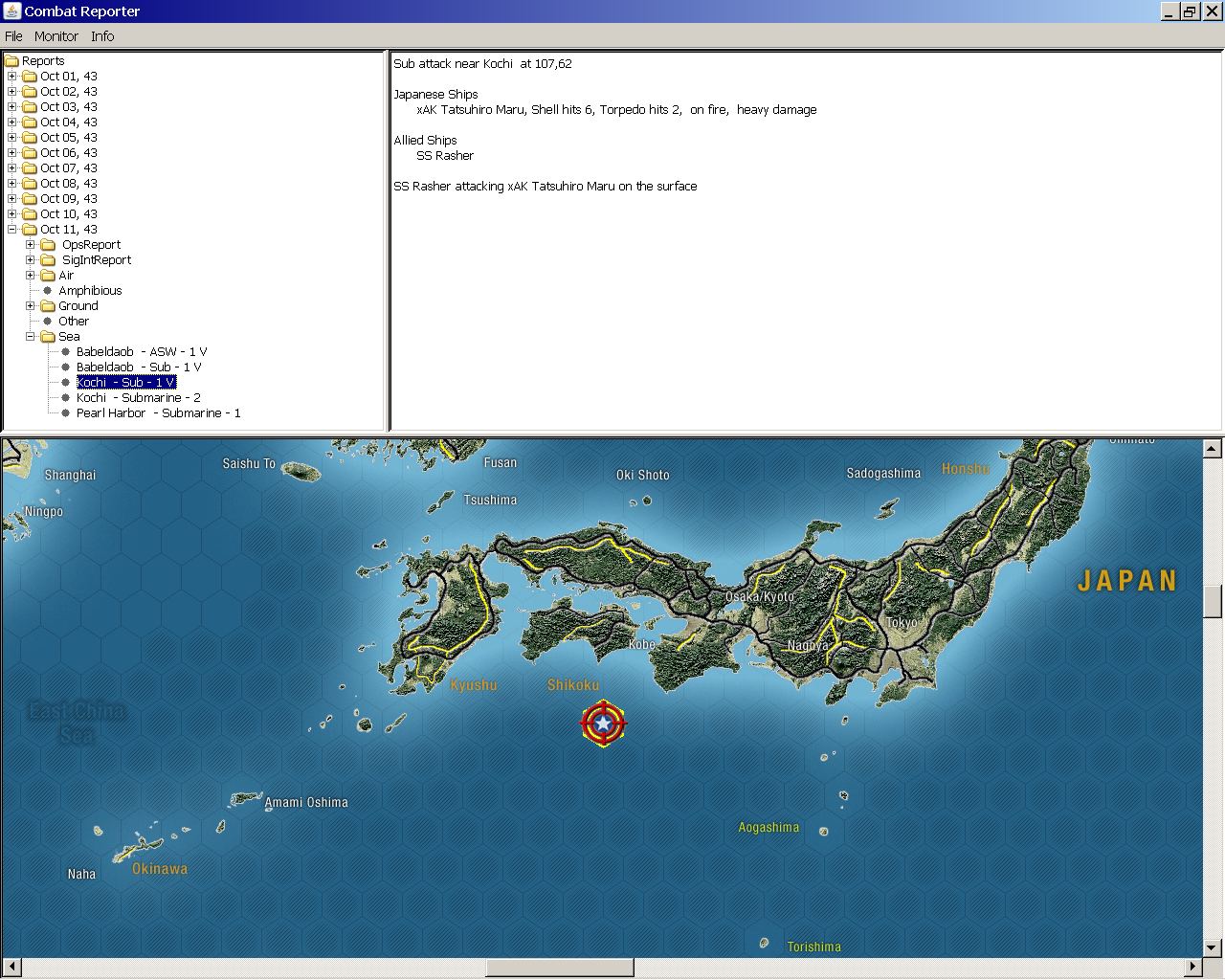Image resolution: width=1225 pixels, height=980 pixels.
Task: Open the Pearl Harbor - Submarine - 1 report
Action: (159, 413)
